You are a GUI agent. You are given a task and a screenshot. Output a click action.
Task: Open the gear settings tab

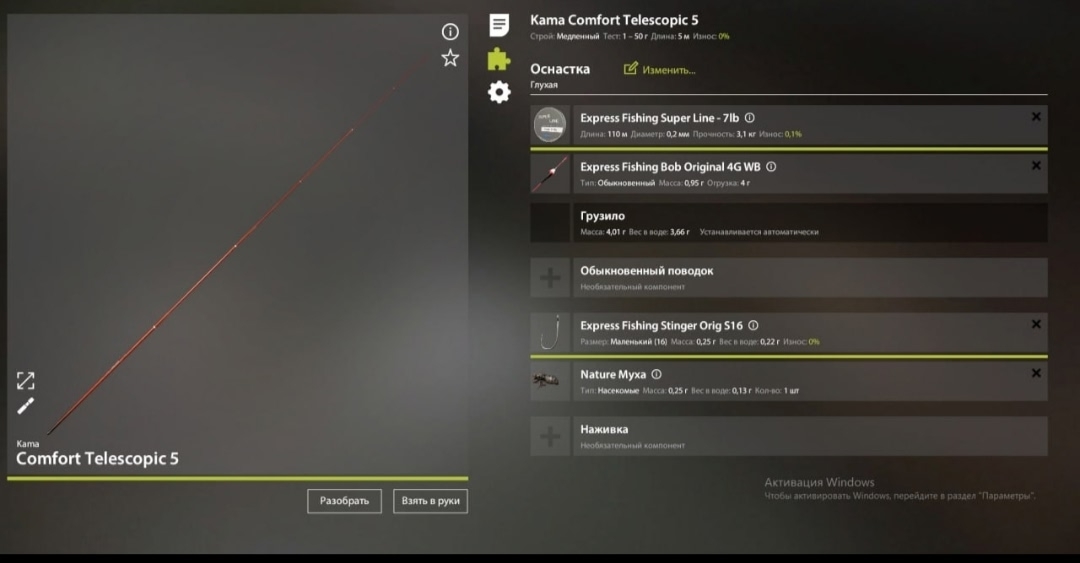tap(499, 92)
